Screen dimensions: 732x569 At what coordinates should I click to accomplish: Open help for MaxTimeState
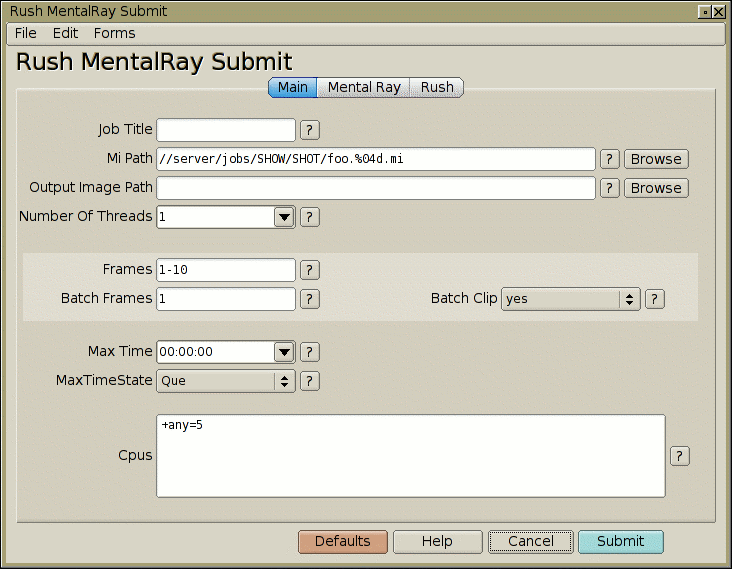(310, 381)
